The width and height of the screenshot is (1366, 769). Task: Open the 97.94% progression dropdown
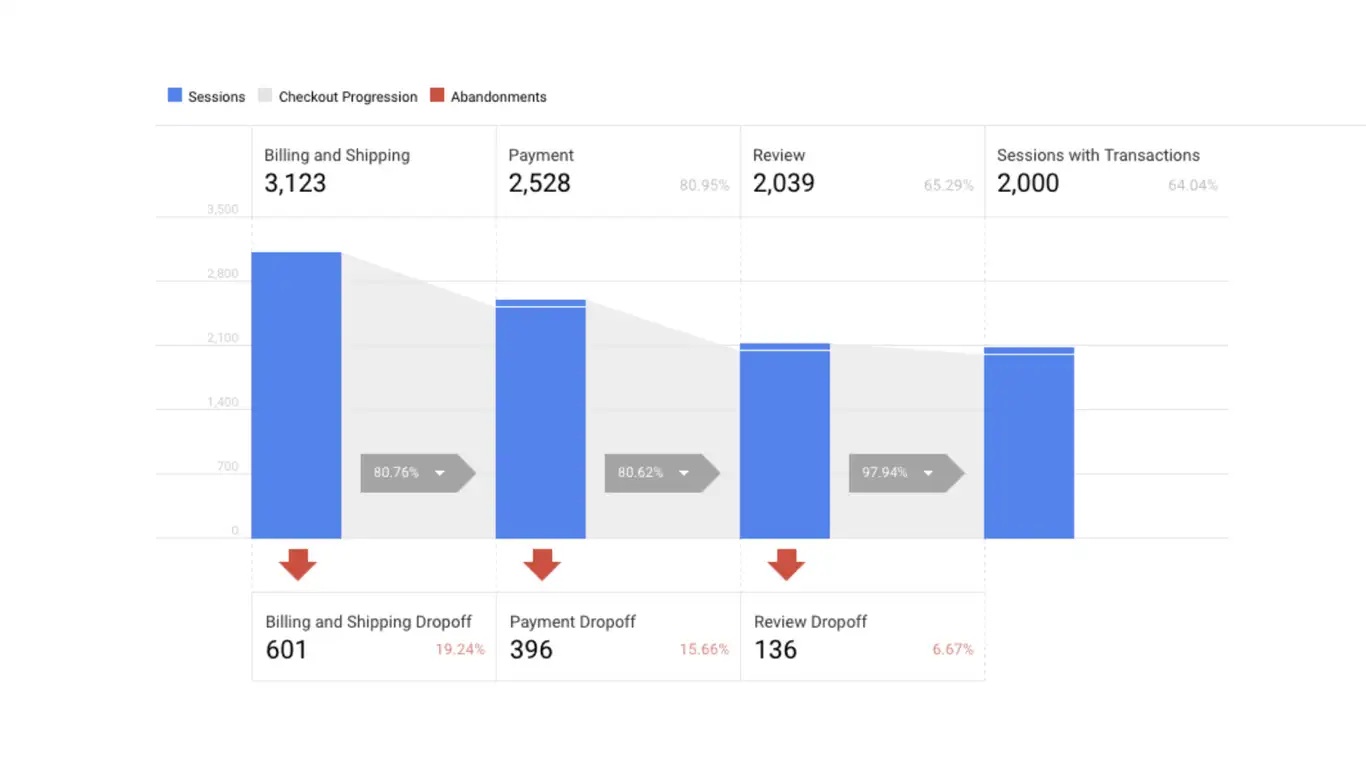(x=928, y=473)
